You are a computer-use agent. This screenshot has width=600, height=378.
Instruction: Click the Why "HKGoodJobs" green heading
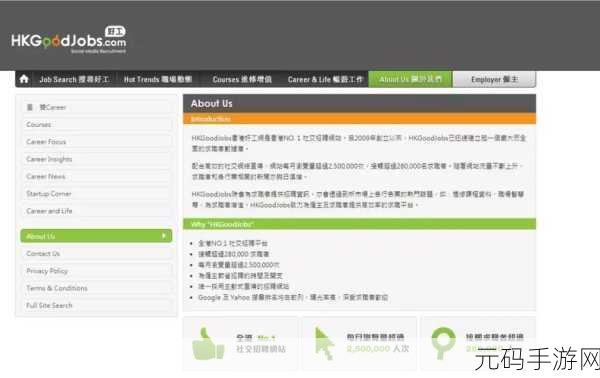tap(222, 224)
